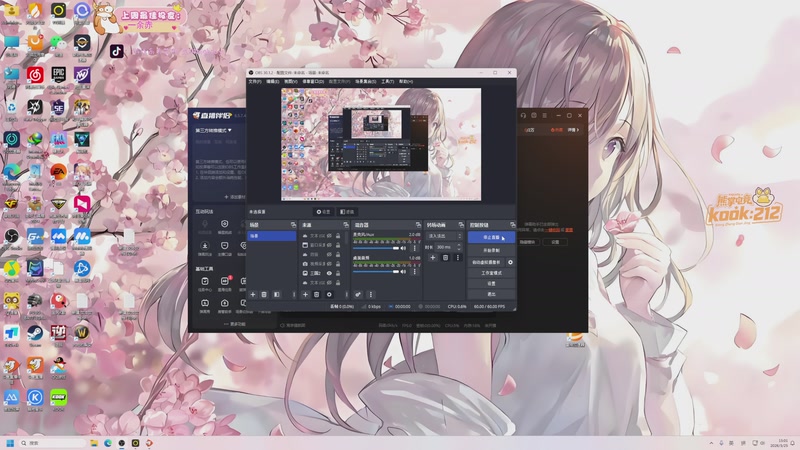Toggle lock of the visible image source row
Image resolution: width=800 pixels, height=450 pixels.
(338, 273)
